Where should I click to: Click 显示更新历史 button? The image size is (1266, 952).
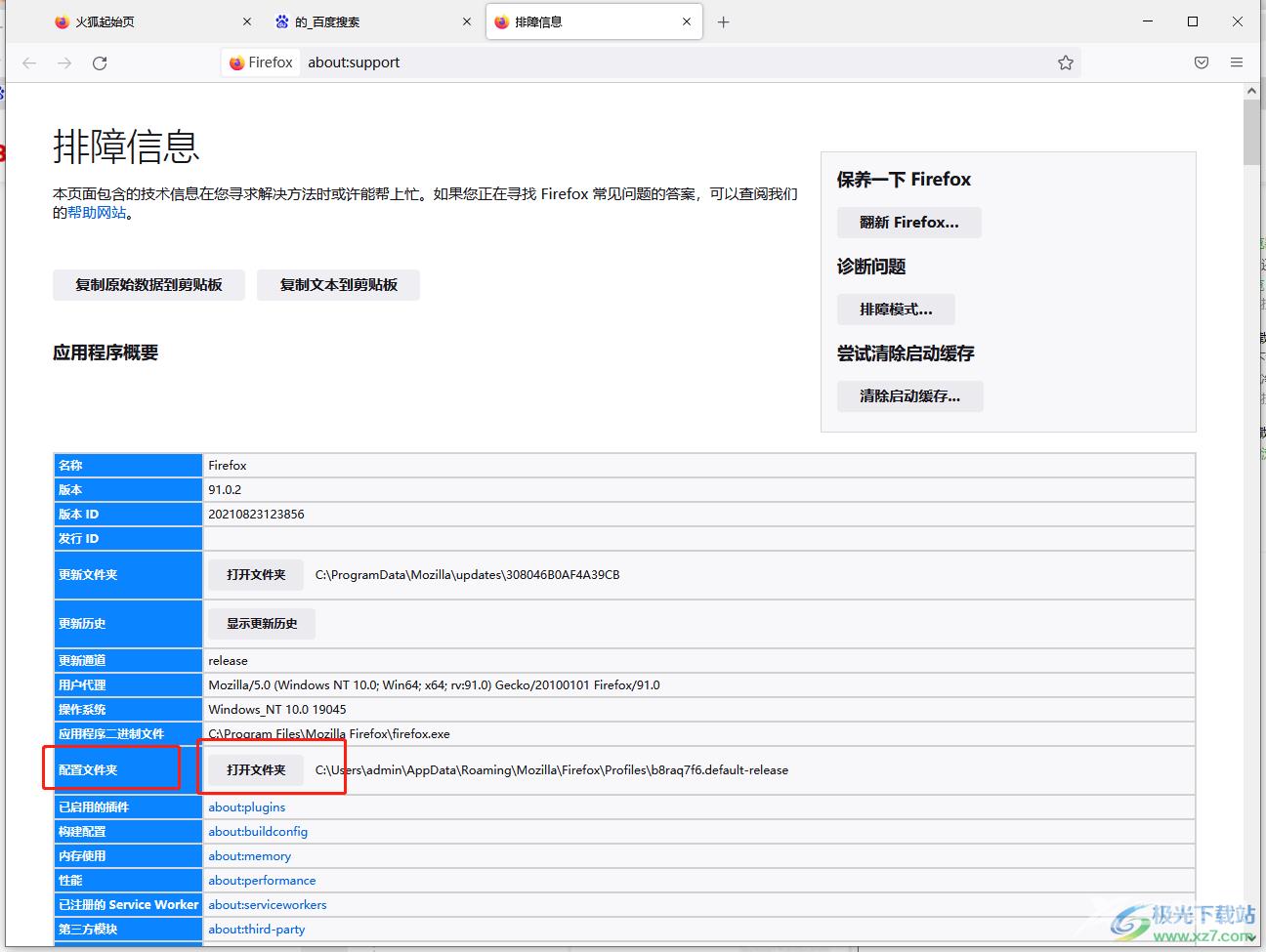tap(262, 624)
